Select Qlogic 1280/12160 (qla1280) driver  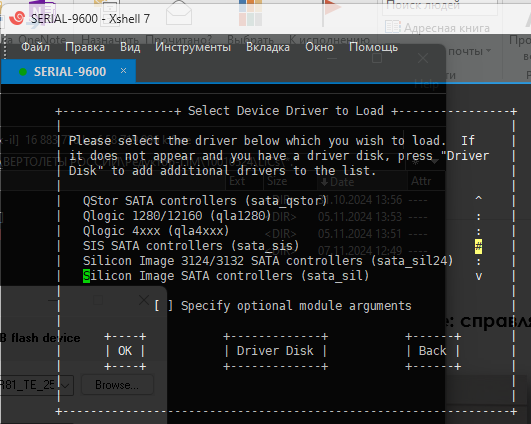tap(177, 216)
